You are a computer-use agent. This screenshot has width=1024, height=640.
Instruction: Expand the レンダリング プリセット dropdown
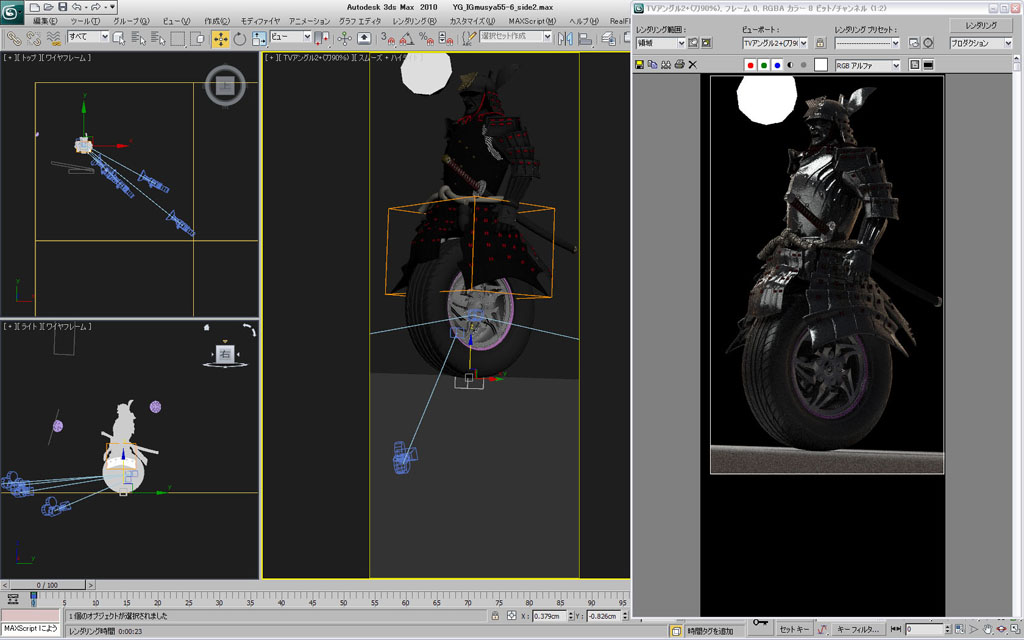pos(895,43)
